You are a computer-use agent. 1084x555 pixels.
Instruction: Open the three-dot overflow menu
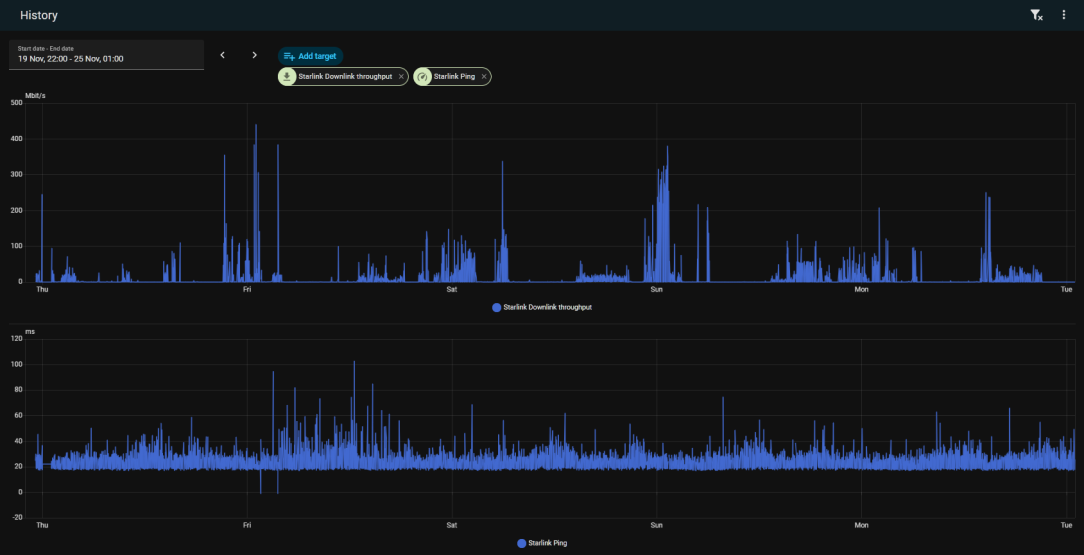point(1064,15)
